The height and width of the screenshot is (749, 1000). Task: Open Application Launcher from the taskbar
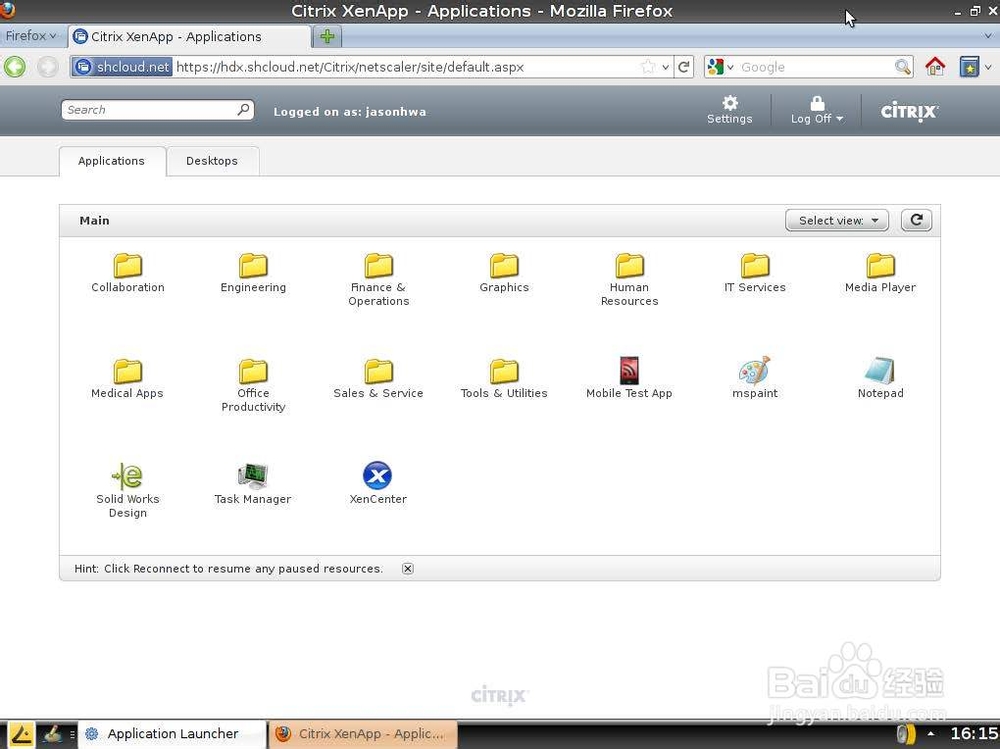(172, 734)
